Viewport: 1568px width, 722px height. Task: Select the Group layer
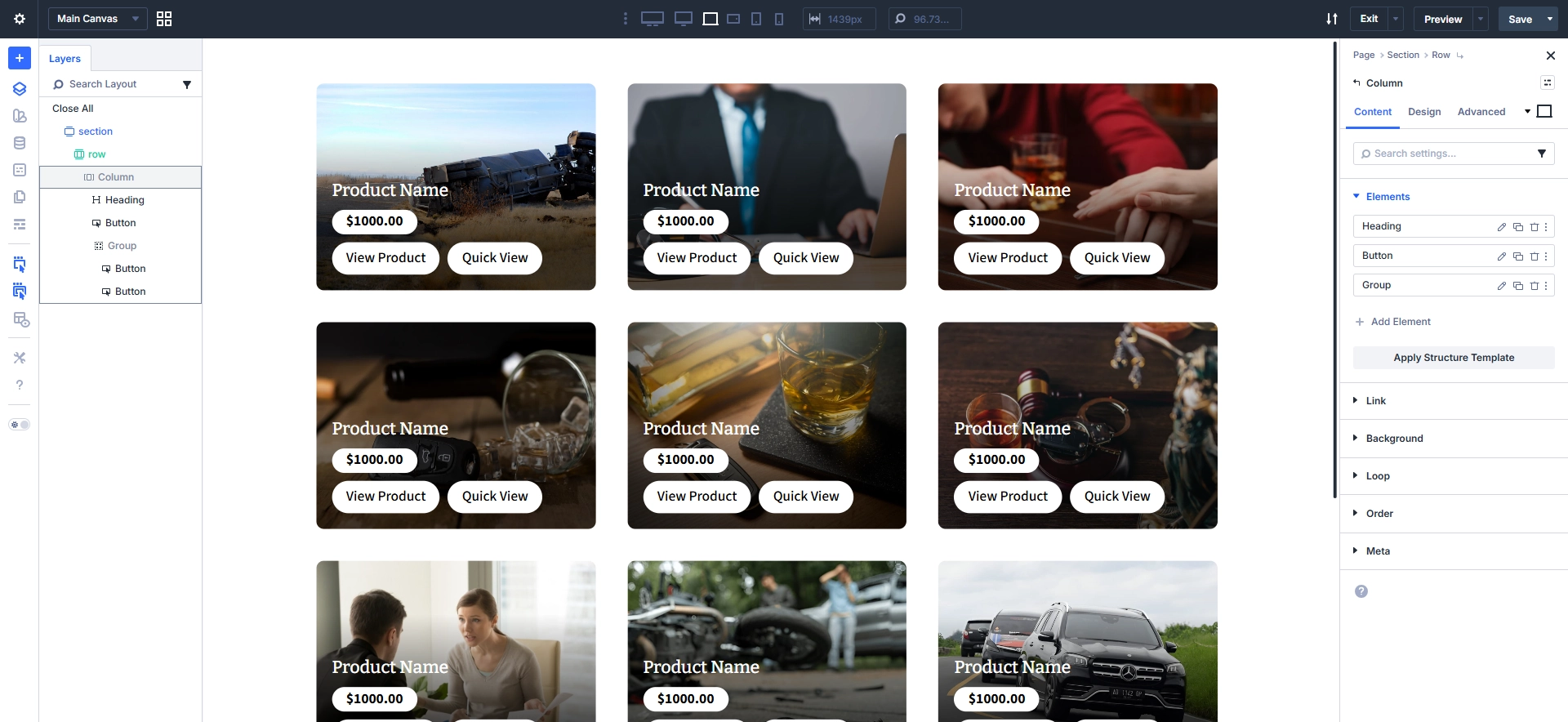122,246
